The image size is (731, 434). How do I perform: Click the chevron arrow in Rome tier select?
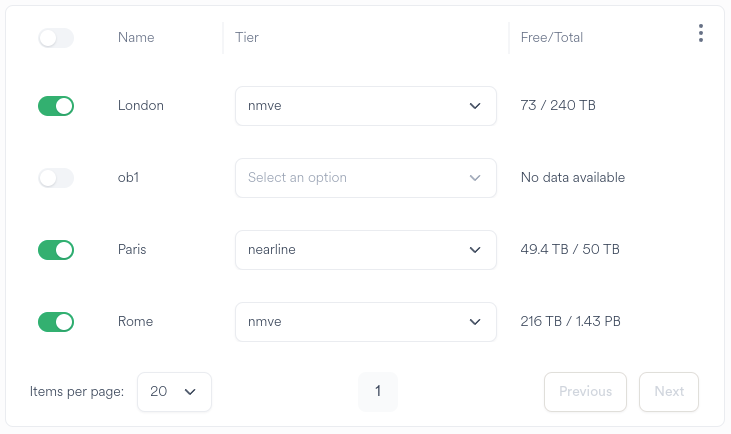[475, 322]
